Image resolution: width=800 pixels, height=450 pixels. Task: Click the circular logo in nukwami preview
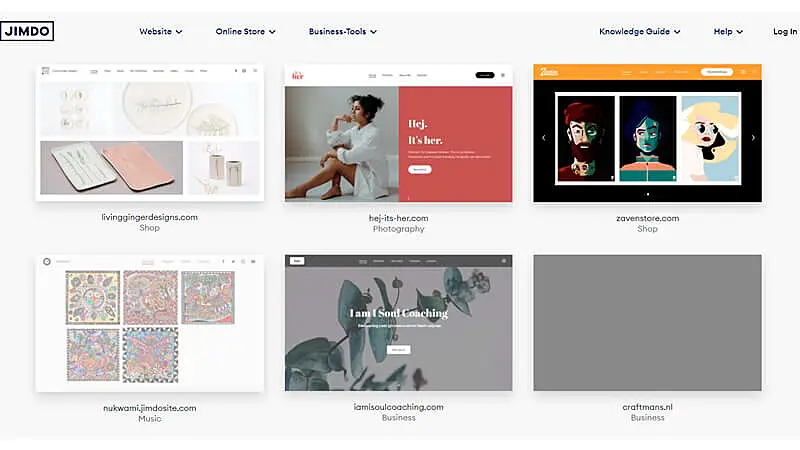tap(46, 261)
